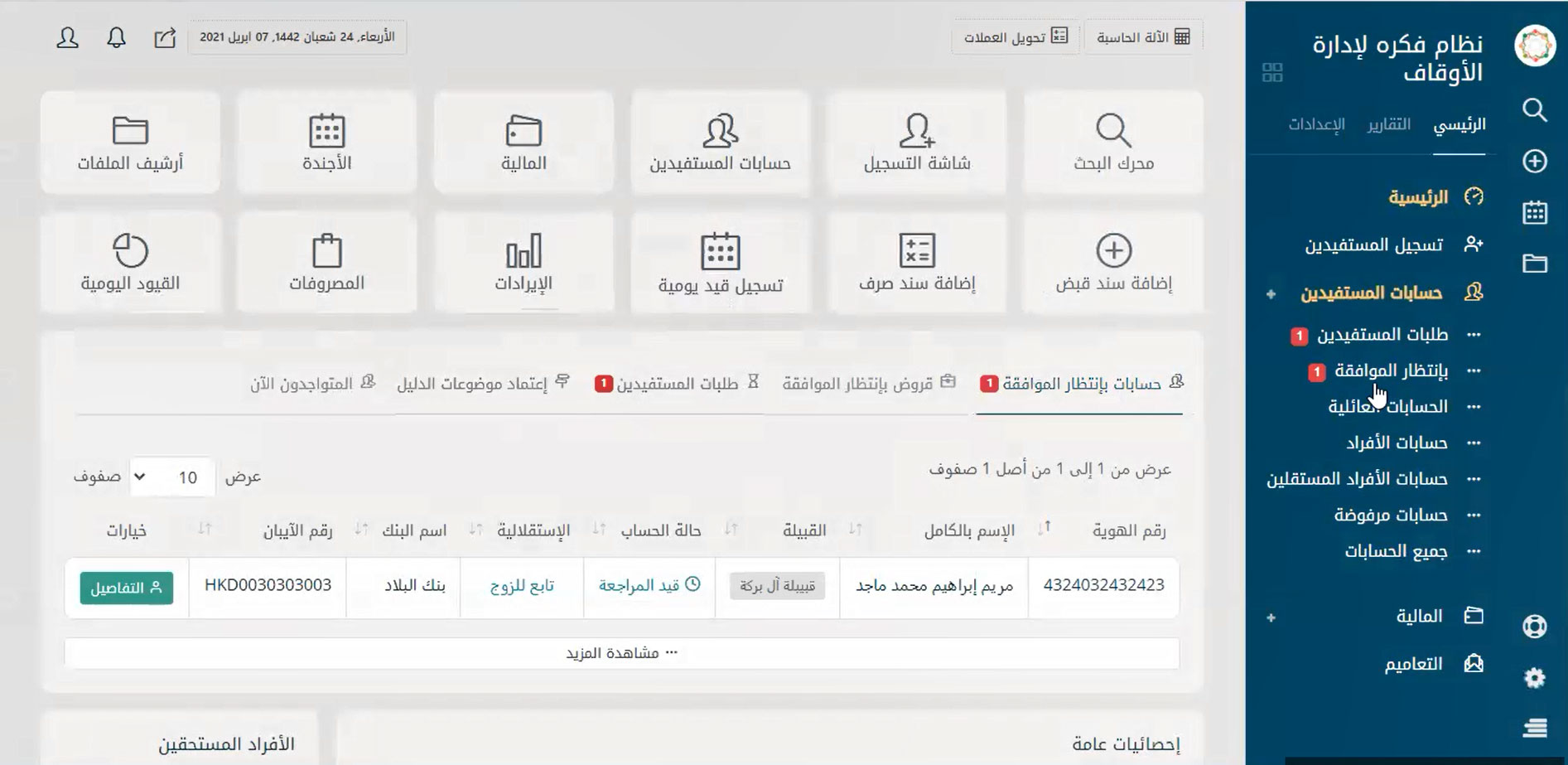
Task: Click the add receipt voucher tile (إضافة سند قبض)
Action: (x=1112, y=263)
